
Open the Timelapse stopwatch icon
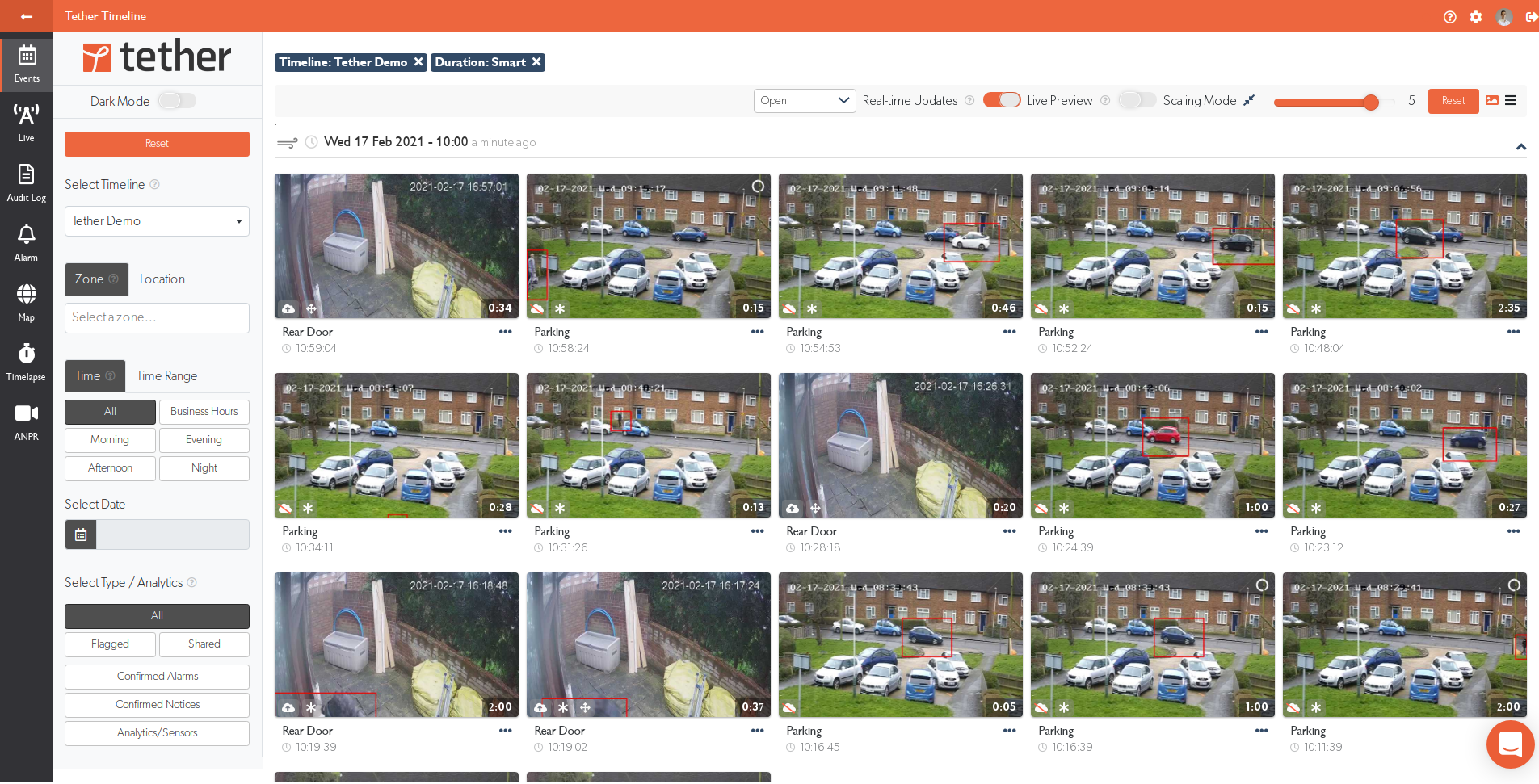click(x=26, y=361)
